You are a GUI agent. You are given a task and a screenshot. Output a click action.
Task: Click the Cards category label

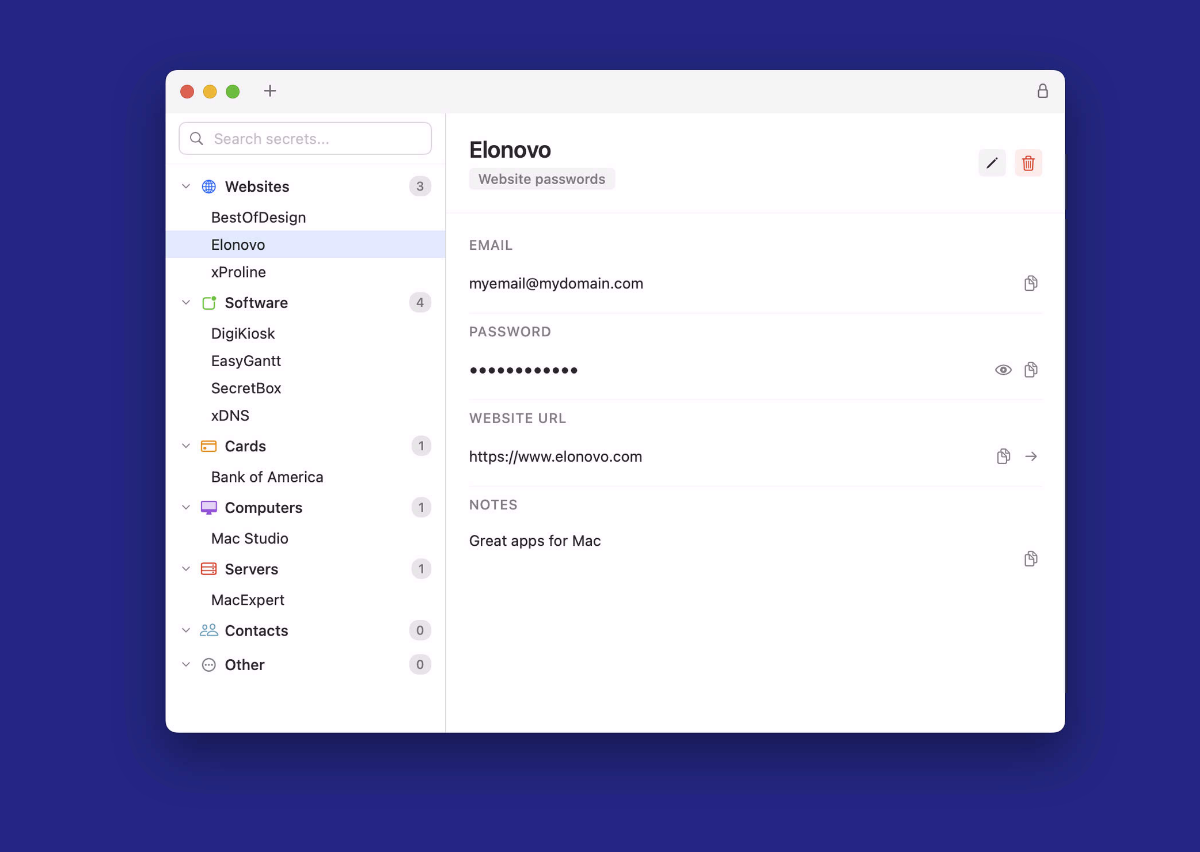245,446
